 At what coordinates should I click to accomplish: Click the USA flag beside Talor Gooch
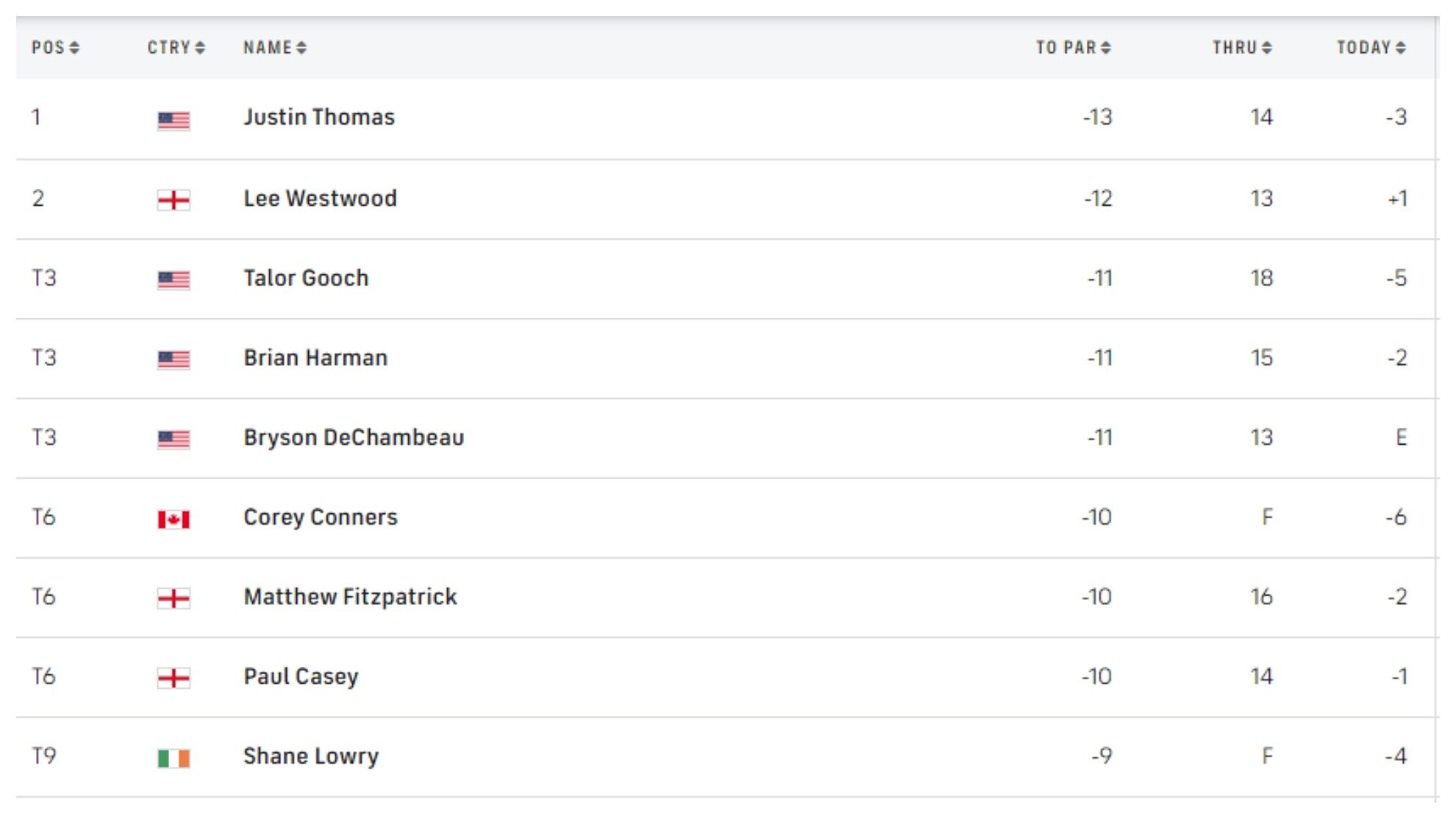174,280
